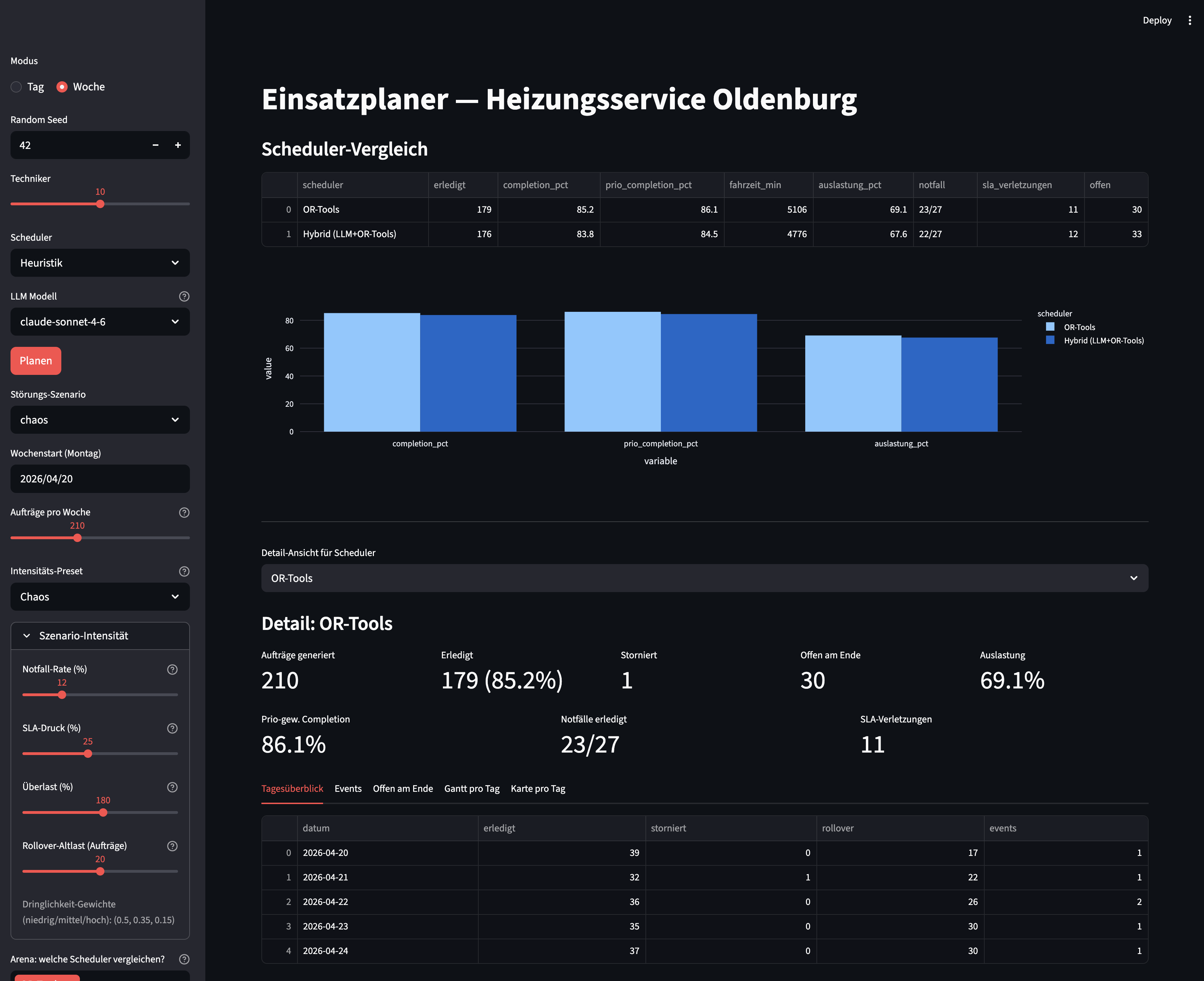This screenshot has height=981, width=1204.
Task: Switch to the Offen am Ende tab
Action: coord(403,789)
